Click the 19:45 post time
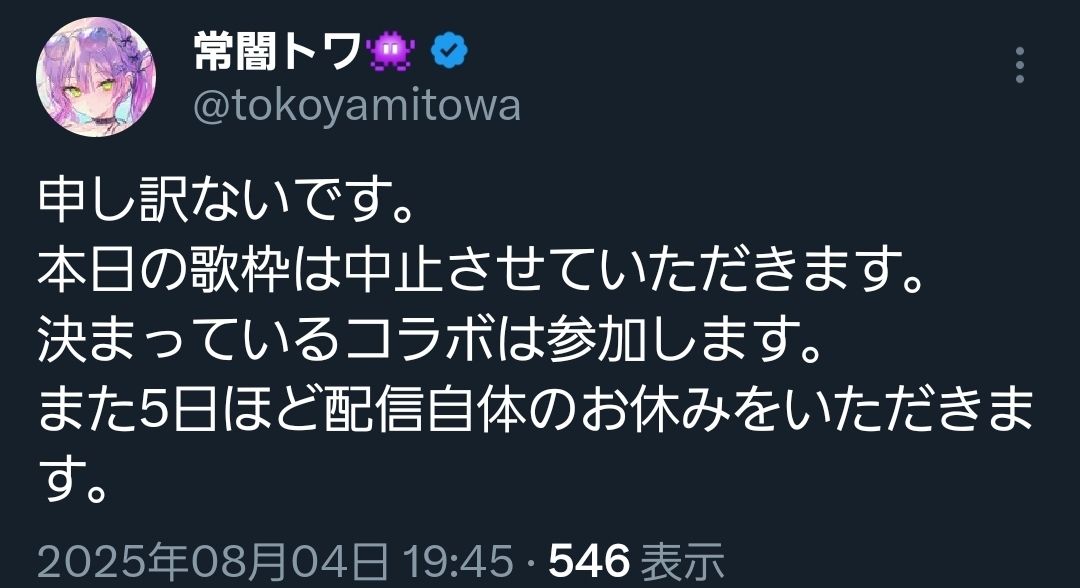 [x=458, y=560]
